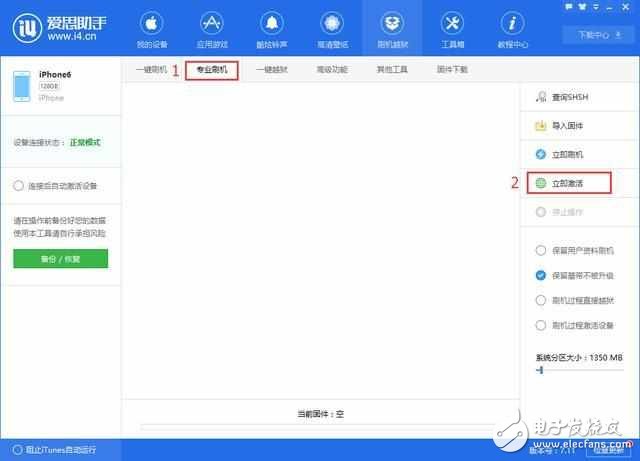Click the iPhone6 device thumbnail icon
Screen dimensions: 640x461
(21, 86)
